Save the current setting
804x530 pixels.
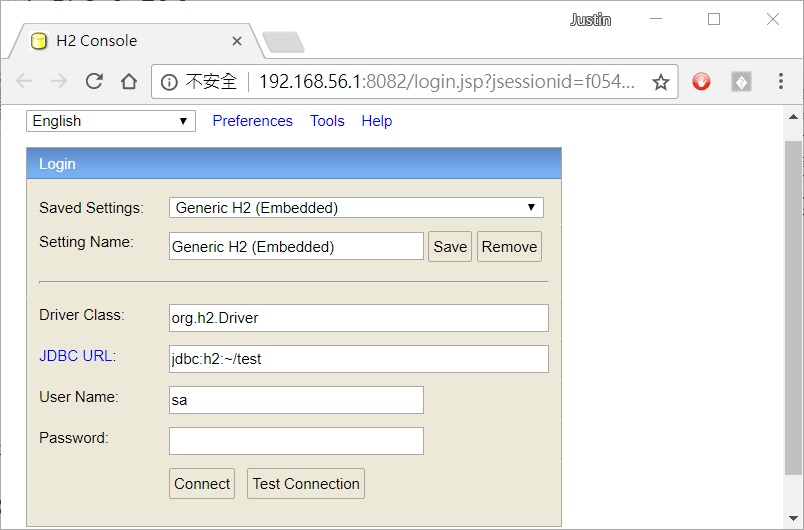point(450,247)
